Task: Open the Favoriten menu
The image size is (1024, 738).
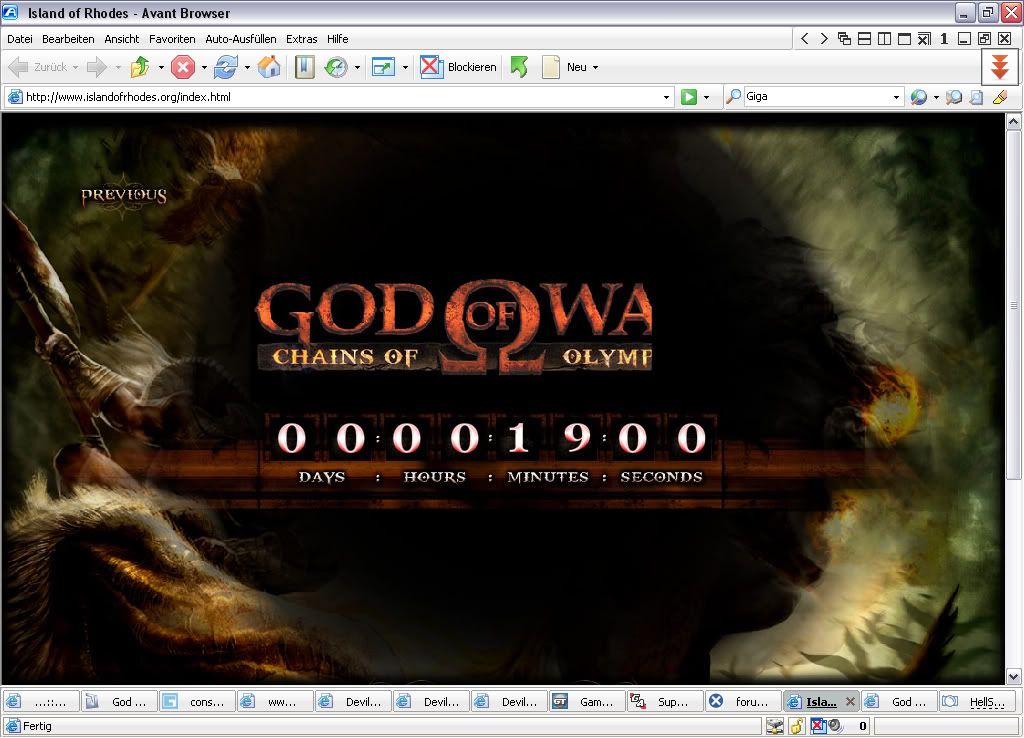Action: pyautogui.click(x=172, y=39)
